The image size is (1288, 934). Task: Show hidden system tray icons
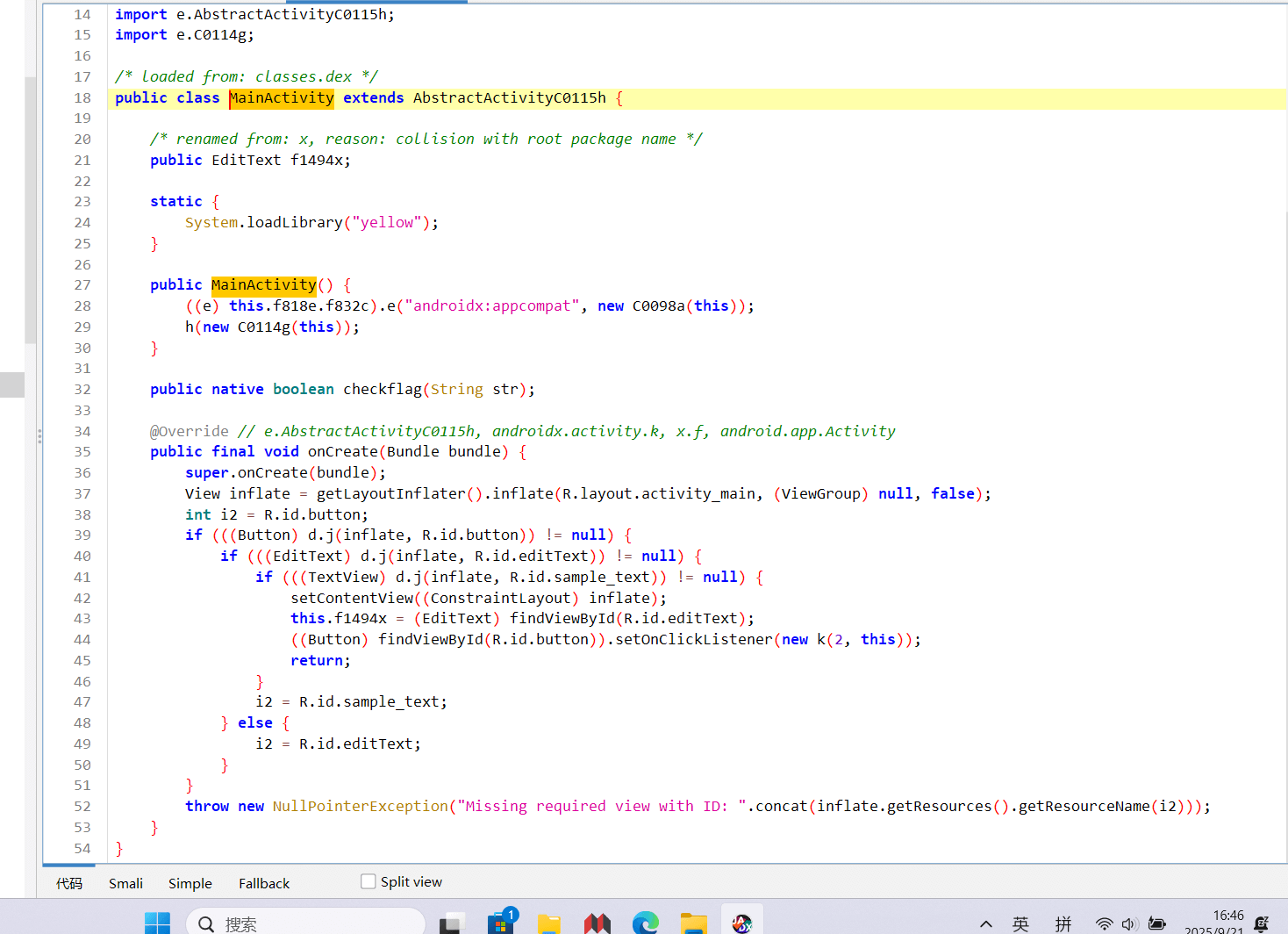986,923
